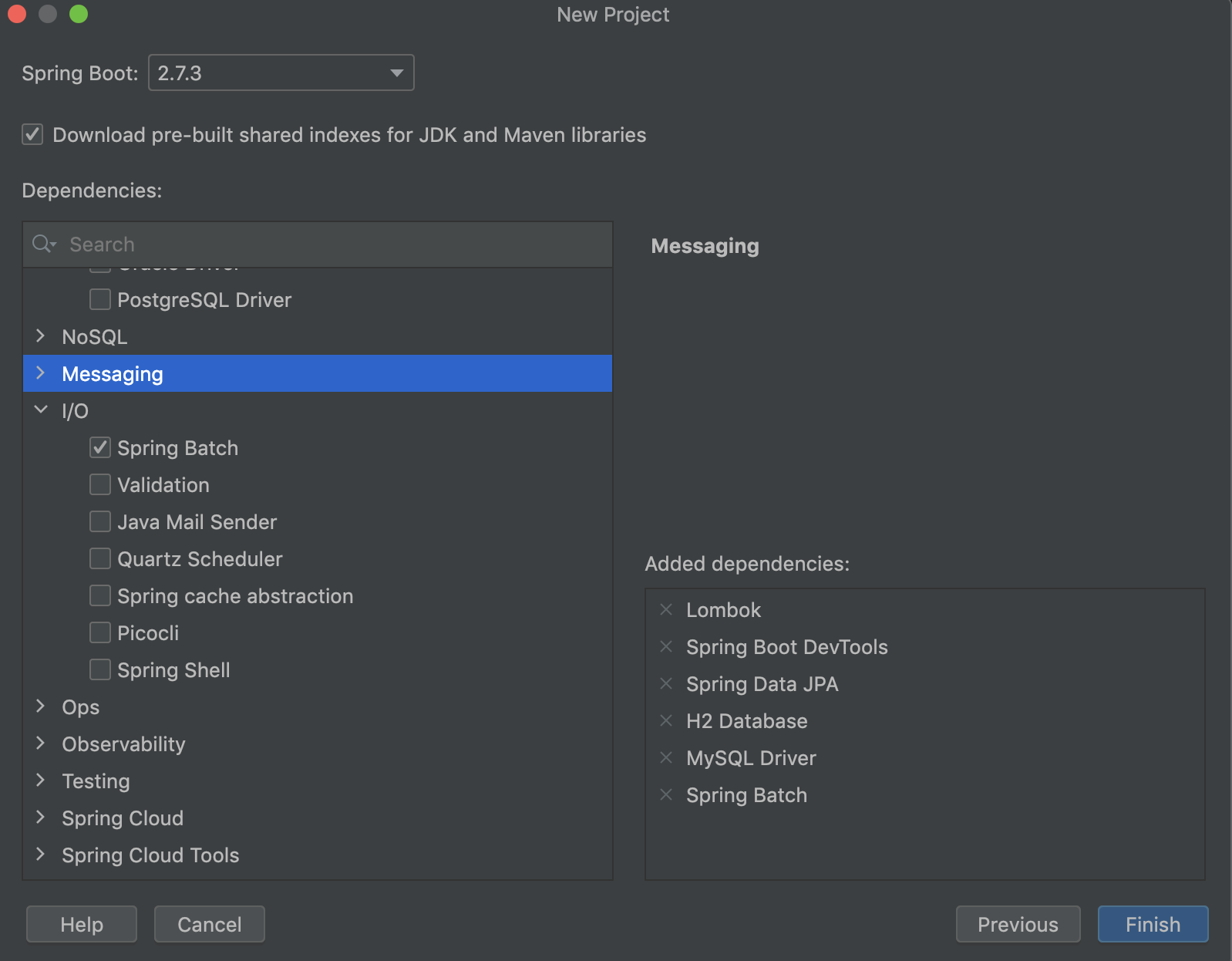Check the Validation dependency
The width and height of the screenshot is (1232, 961).
click(100, 484)
